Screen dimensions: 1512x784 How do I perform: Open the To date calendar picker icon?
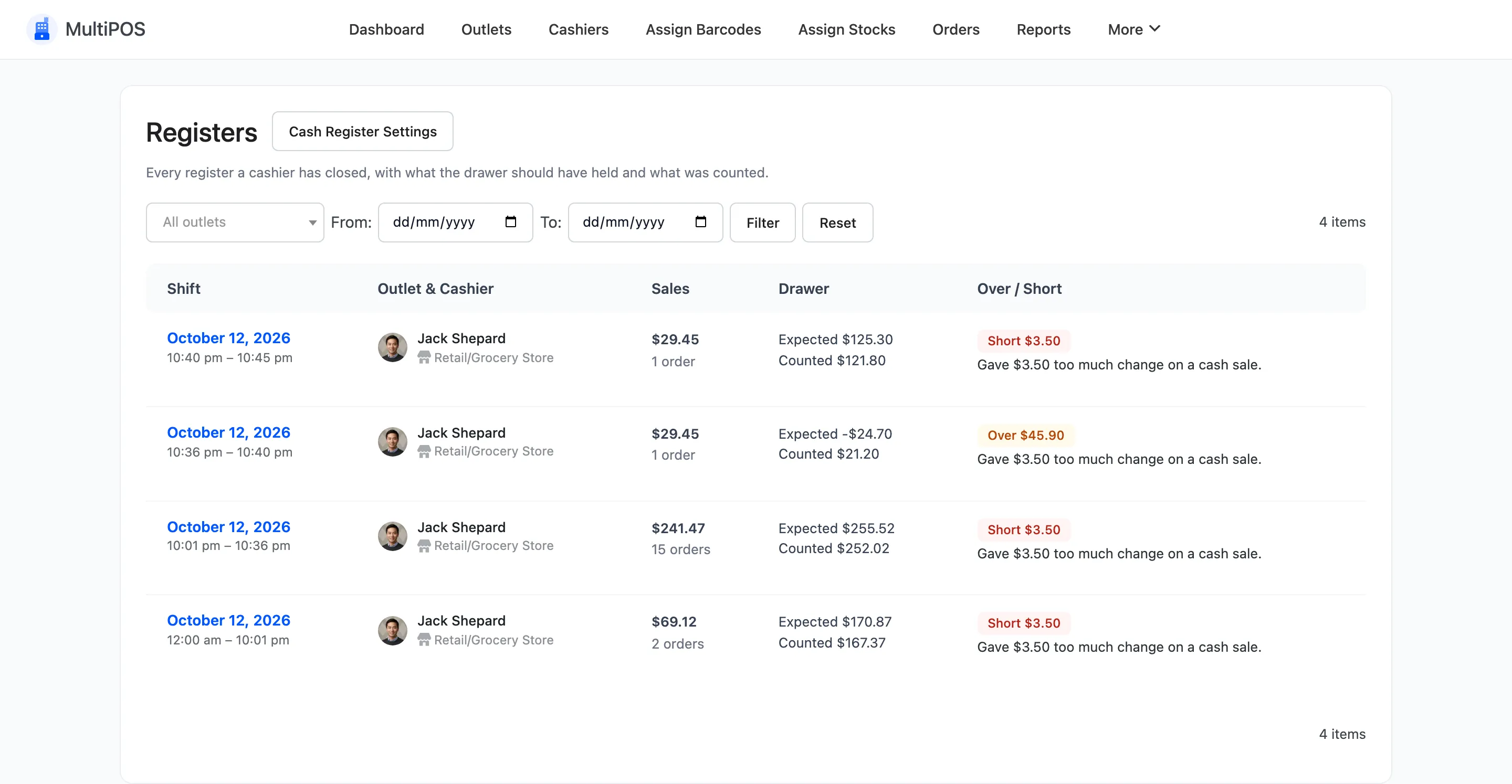pyautogui.click(x=700, y=222)
